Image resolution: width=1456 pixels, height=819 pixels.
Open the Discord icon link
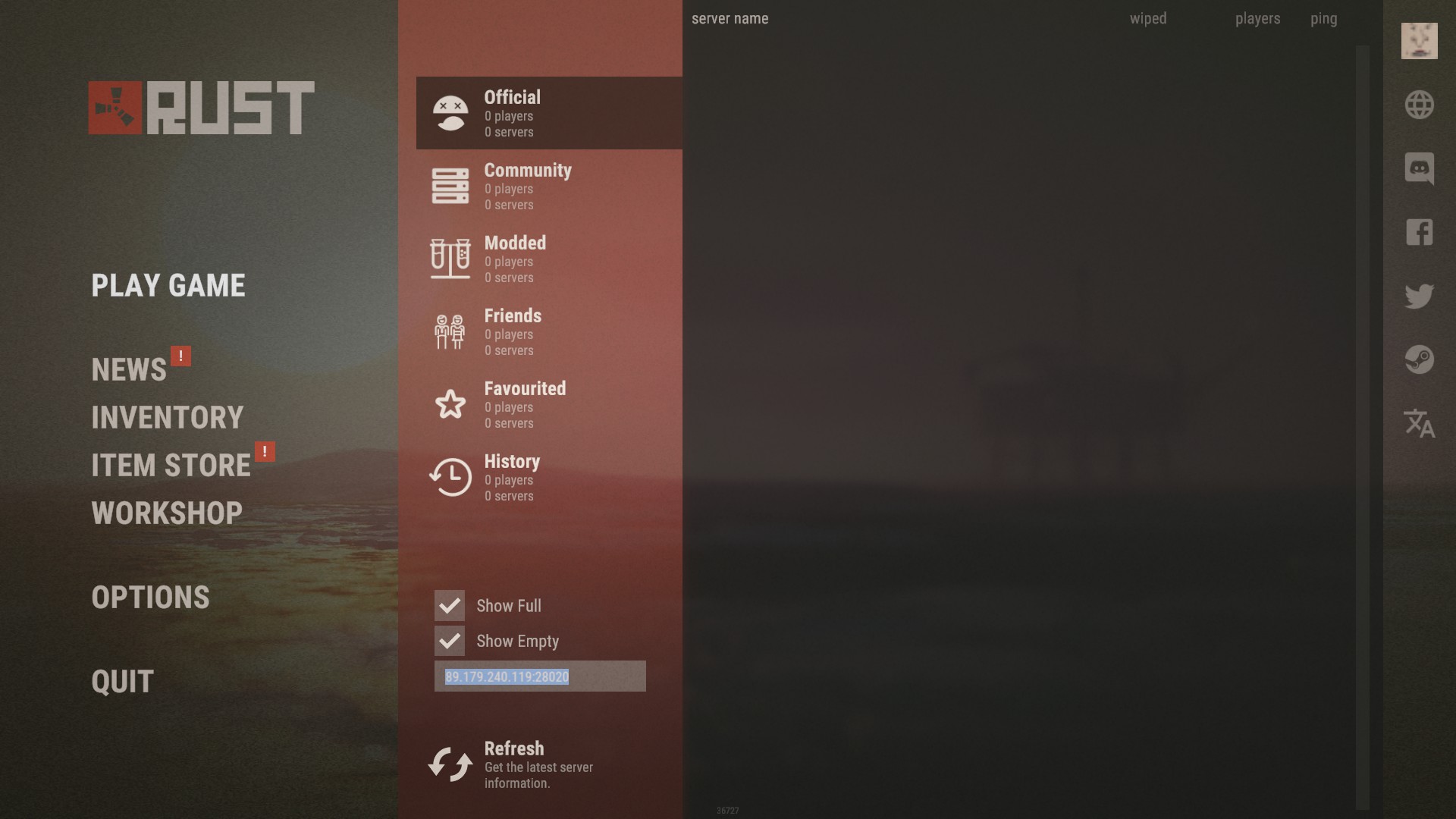(1419, 168)
